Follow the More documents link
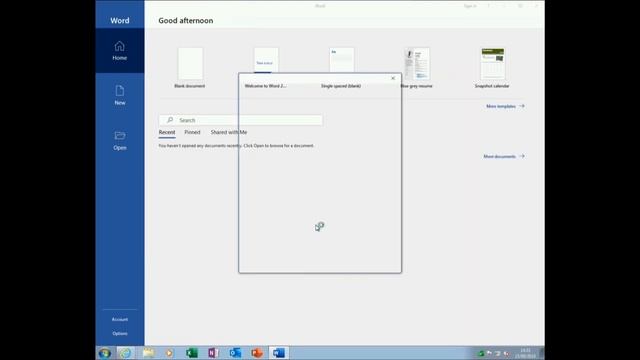Viewport: 640px width, 360px height. pyautogui.click(x=504, y=156)
